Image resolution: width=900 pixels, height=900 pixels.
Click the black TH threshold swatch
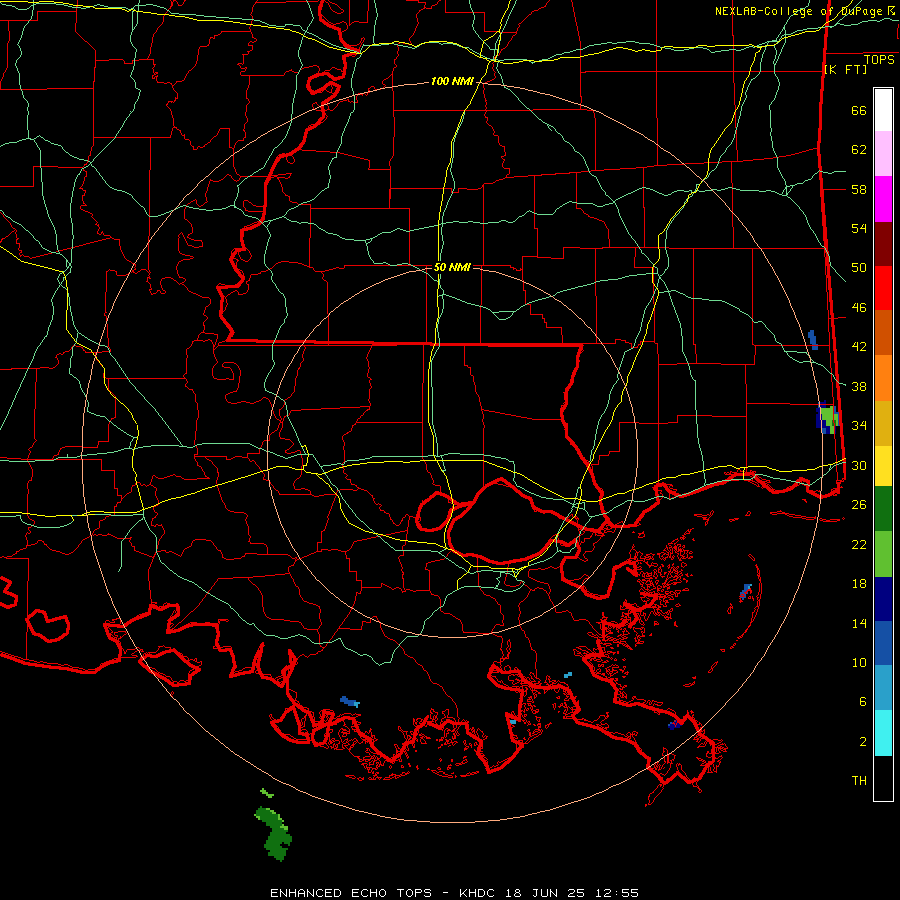[883, 778]
